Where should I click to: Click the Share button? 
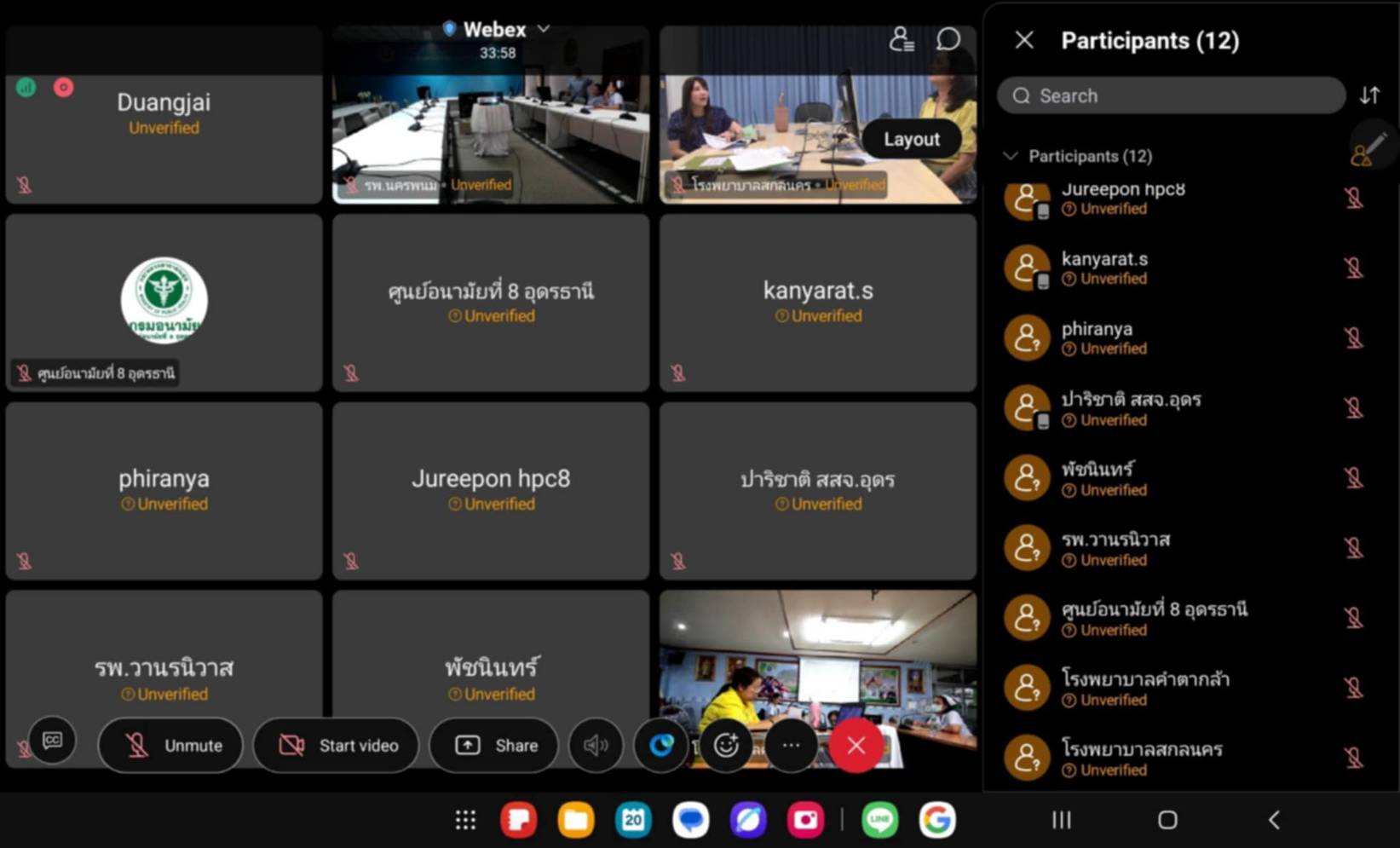click(x=494, y=745)
